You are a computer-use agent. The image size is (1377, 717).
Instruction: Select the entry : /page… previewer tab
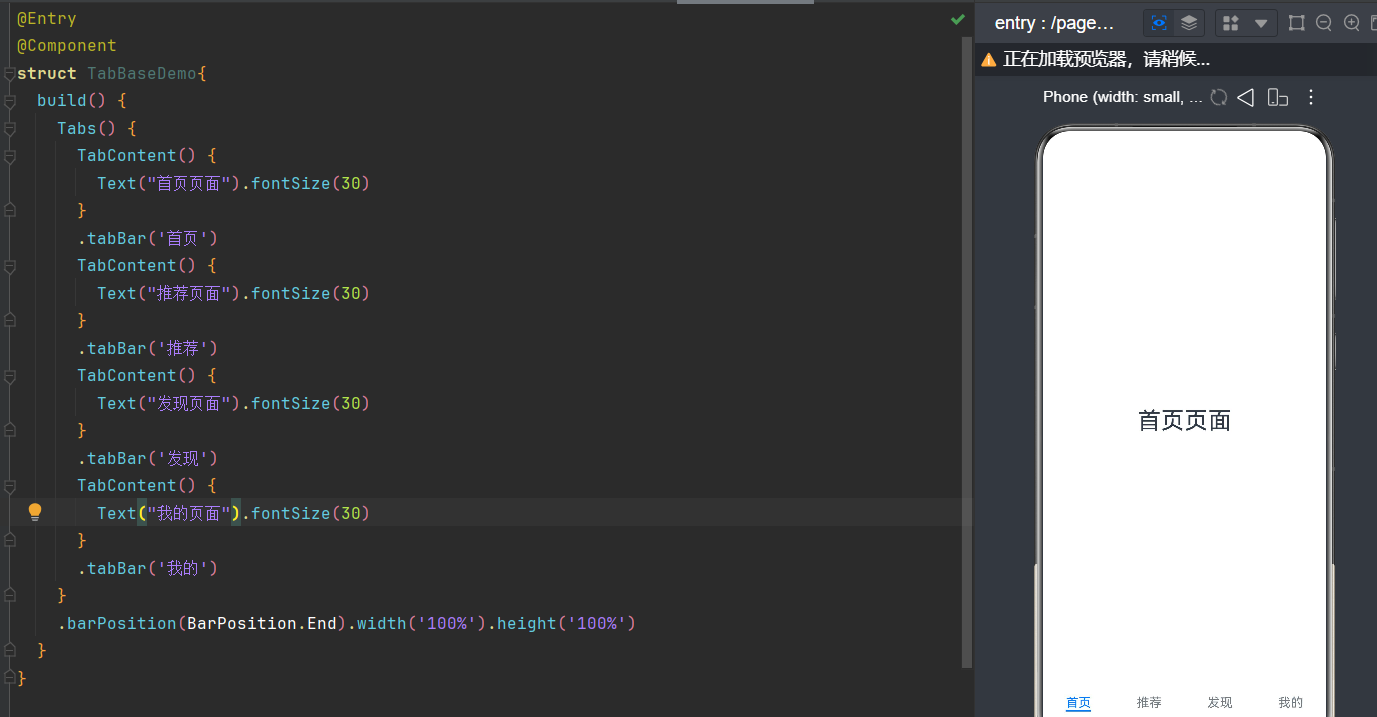pos(1054,23)
